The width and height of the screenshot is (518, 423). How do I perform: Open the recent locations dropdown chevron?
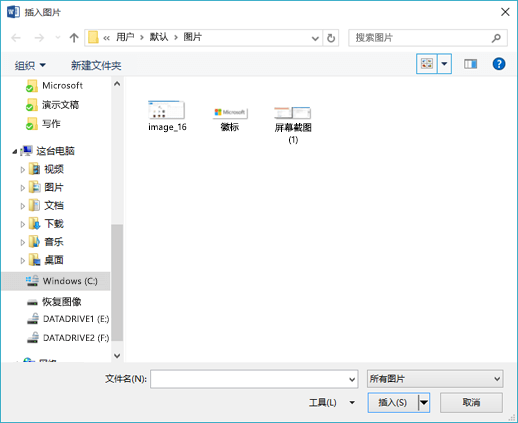click(x=58, y=38)
